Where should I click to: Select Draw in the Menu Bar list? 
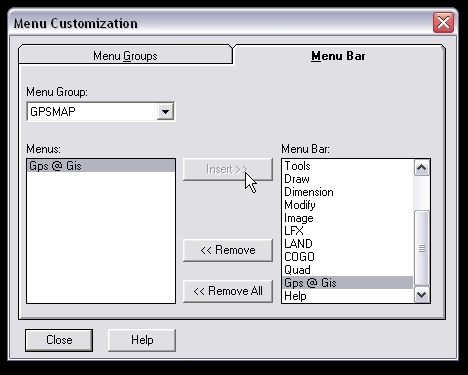(x=348, y=179)
